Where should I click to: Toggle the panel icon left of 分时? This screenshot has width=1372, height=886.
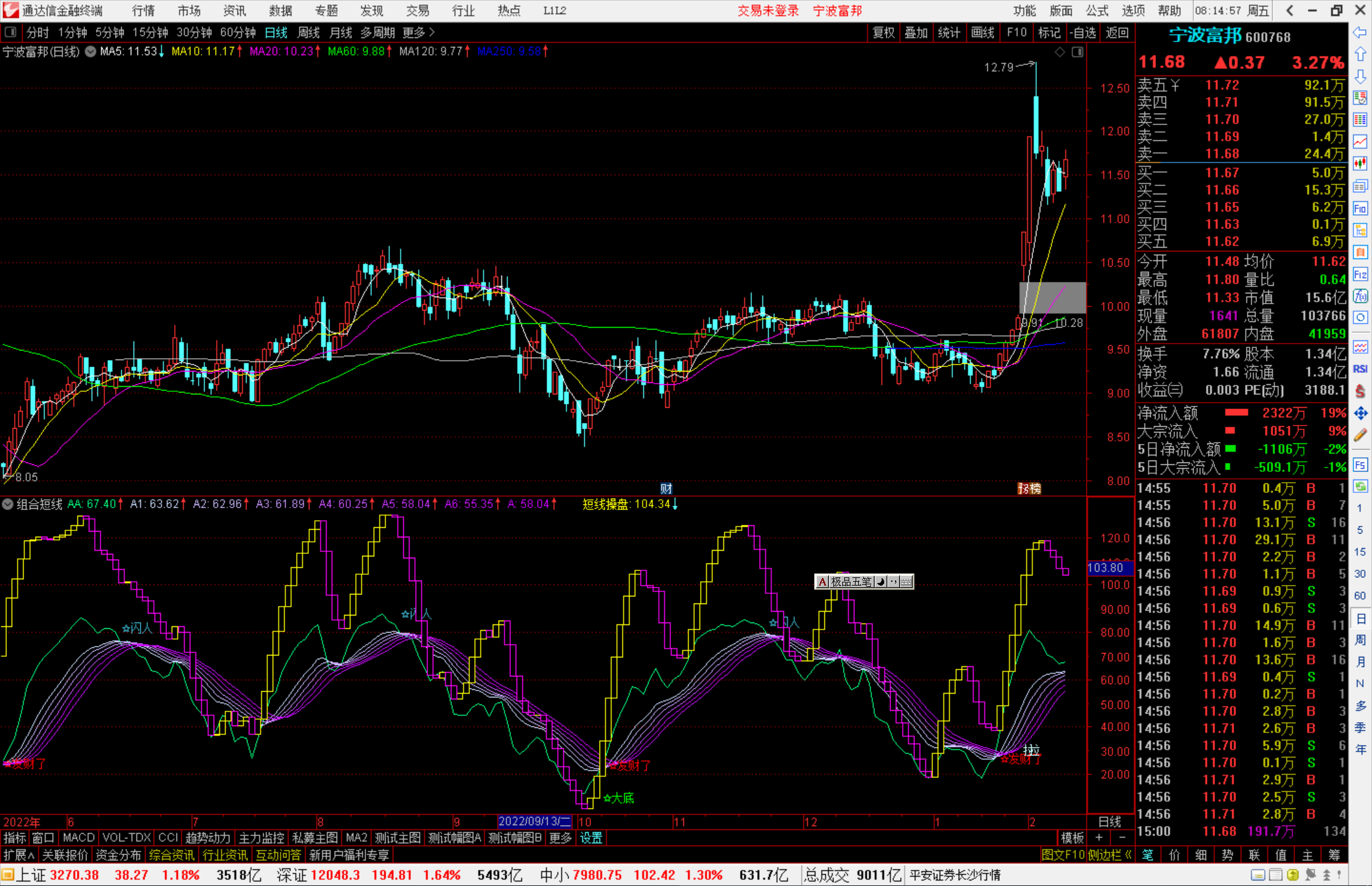click(x=11, y=32)
